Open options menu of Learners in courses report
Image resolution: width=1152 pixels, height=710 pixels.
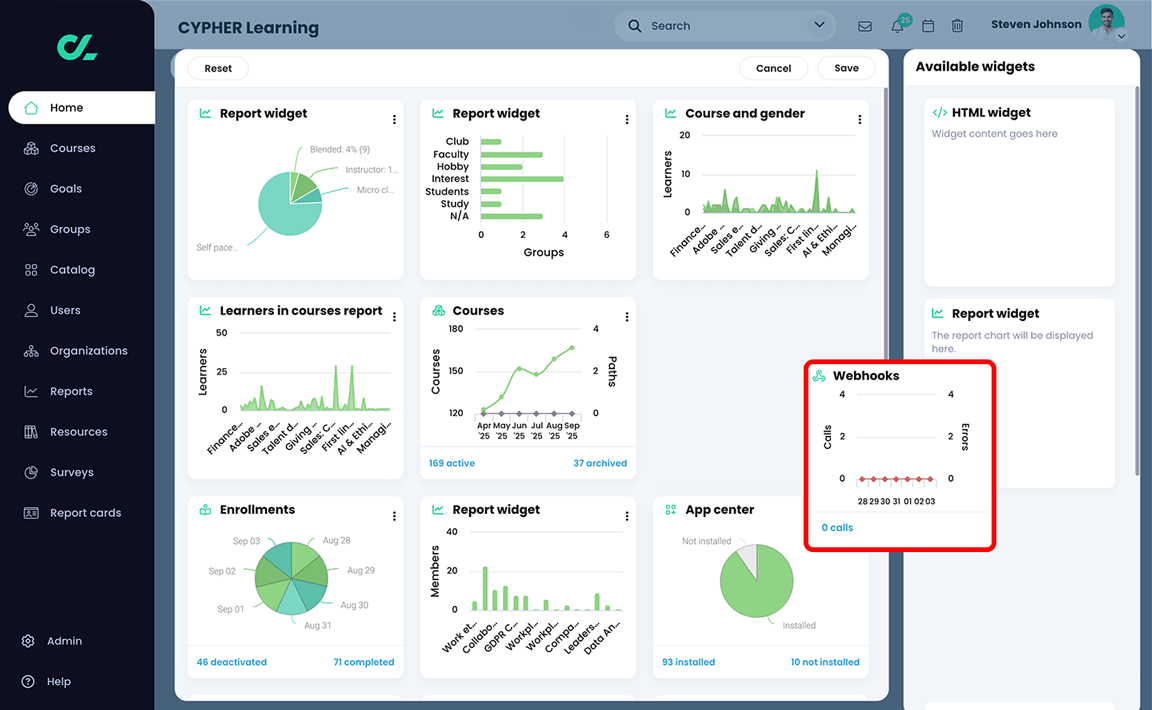tap(395, 317)
